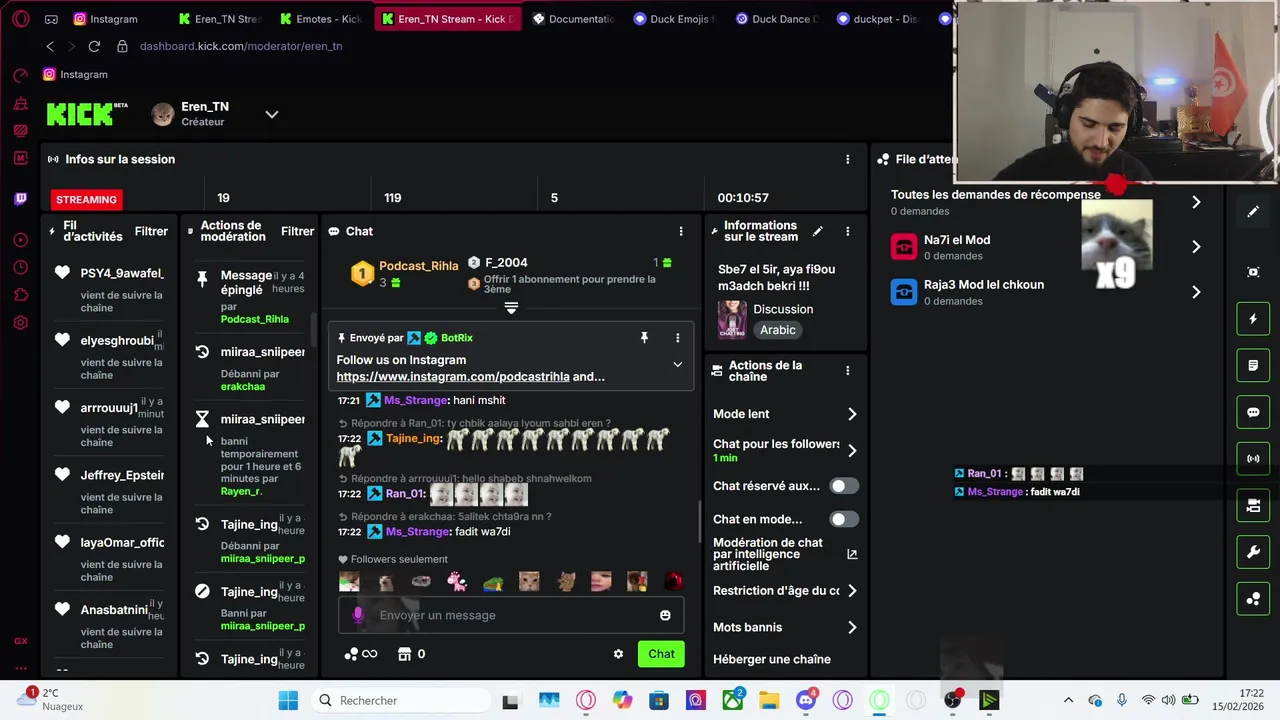
Task: Open Infos sur la session options menu
Action: [x=848, y=159]
